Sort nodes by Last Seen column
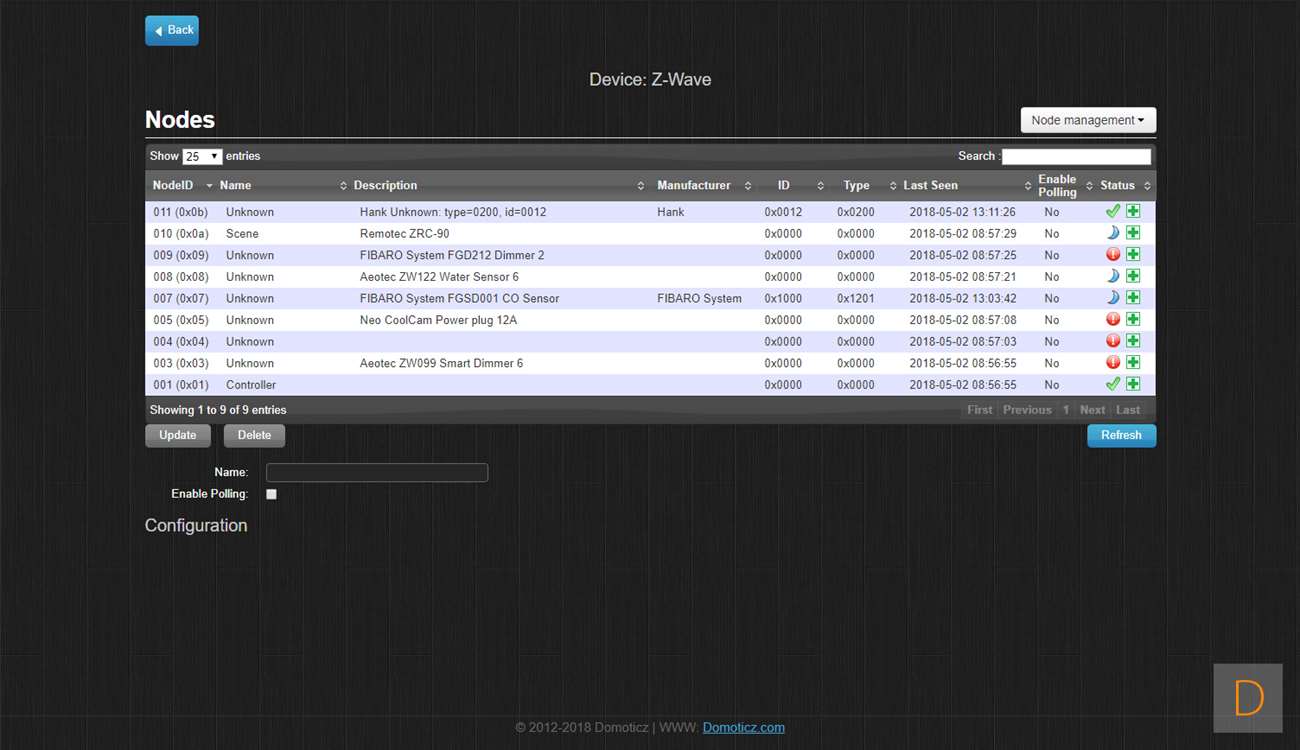 [930, 185]
